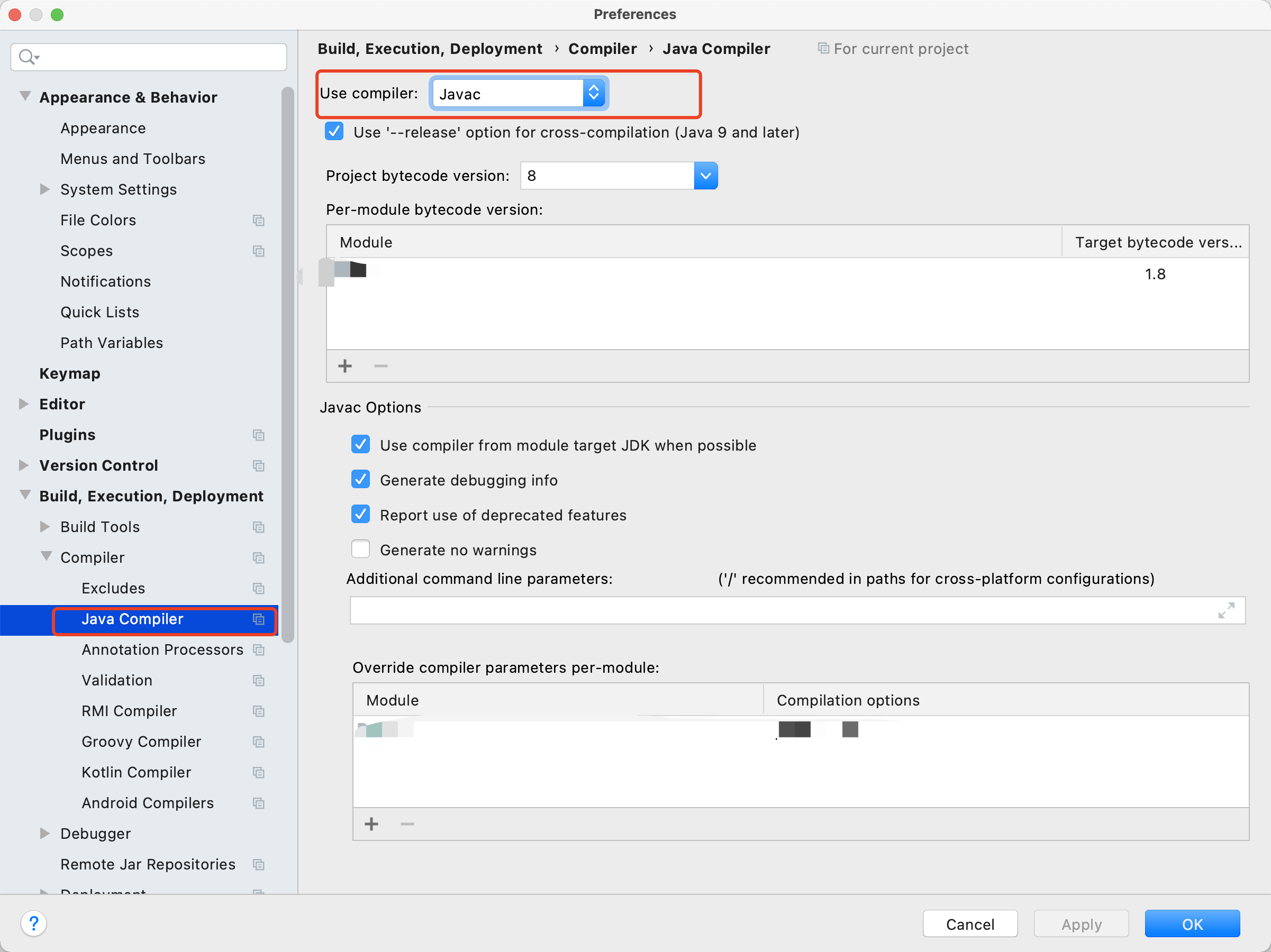The image size is (1271, 952).
Task: Click project-level icon next to File Colors
Action: coord(259,221)
